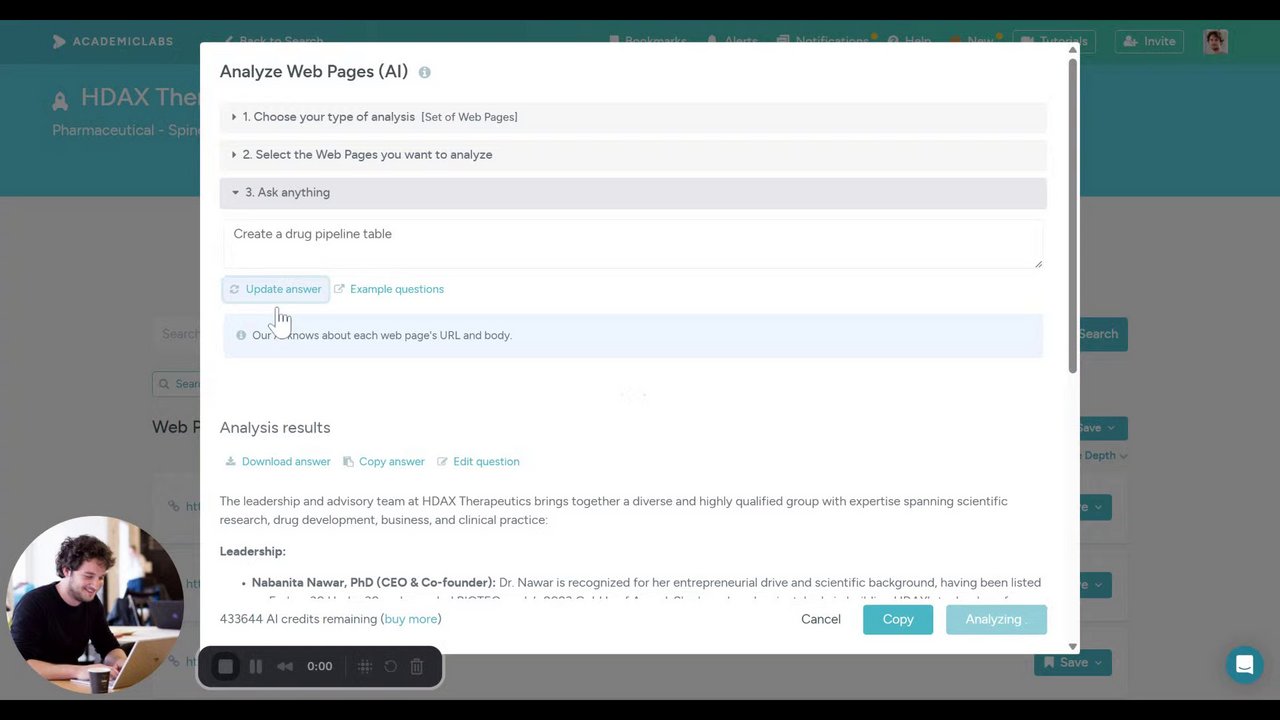
Task: Click the dialog scrollbar thumb
Action: click(x=1073, y=215)
